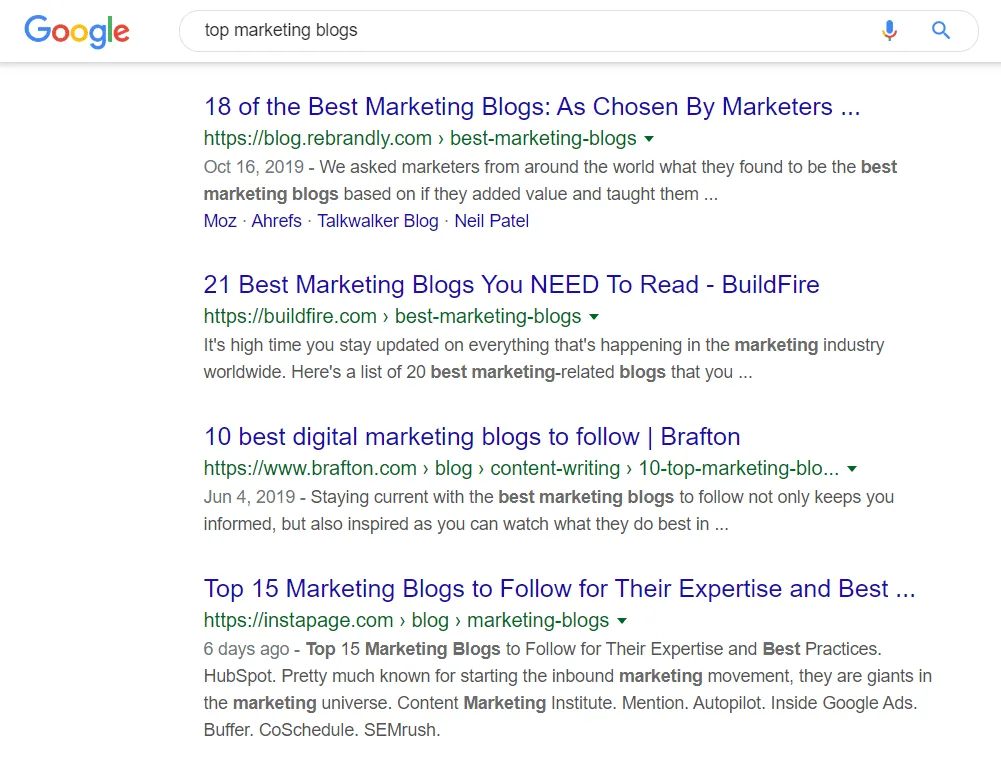
Task: Click 'informed, but also inspired' snippet line
Action: click(466, 524)
